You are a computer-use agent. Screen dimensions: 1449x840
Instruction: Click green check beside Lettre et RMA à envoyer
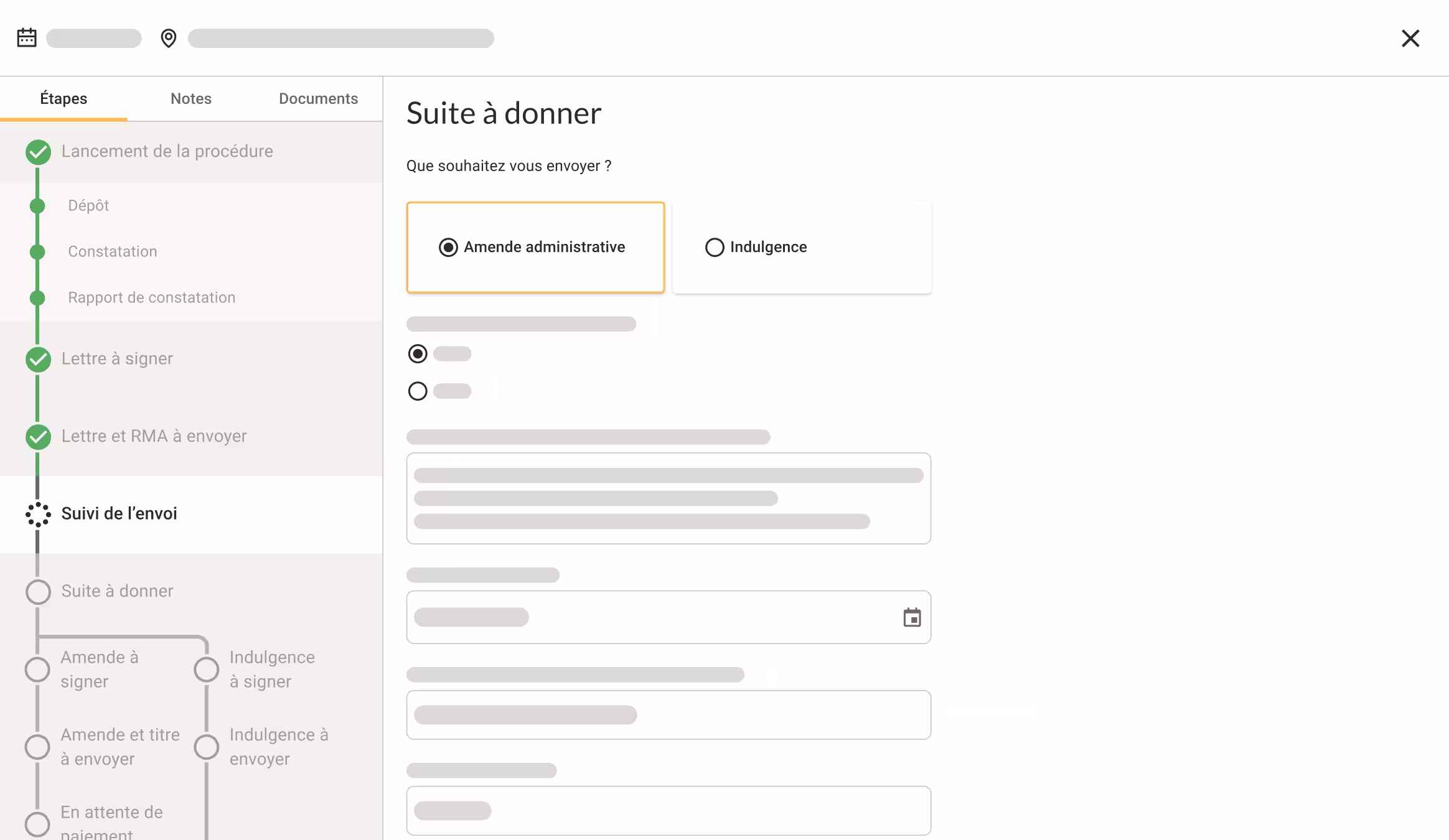[x=38, y=436]
